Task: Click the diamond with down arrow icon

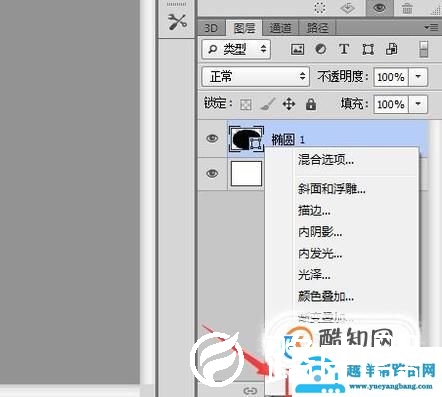Action: click(x=348, y=8)
